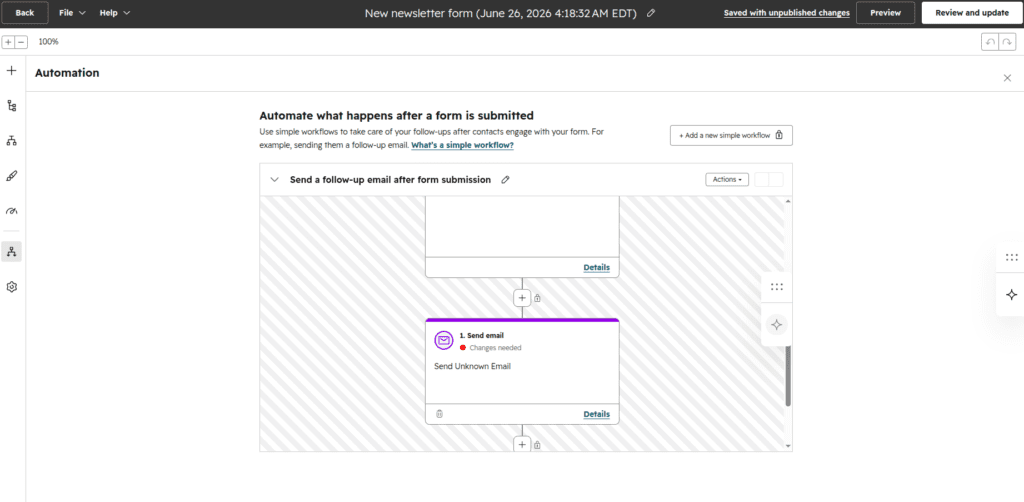Click lock icon above Send email card
1024x502 pixels.
pos(537,298)
